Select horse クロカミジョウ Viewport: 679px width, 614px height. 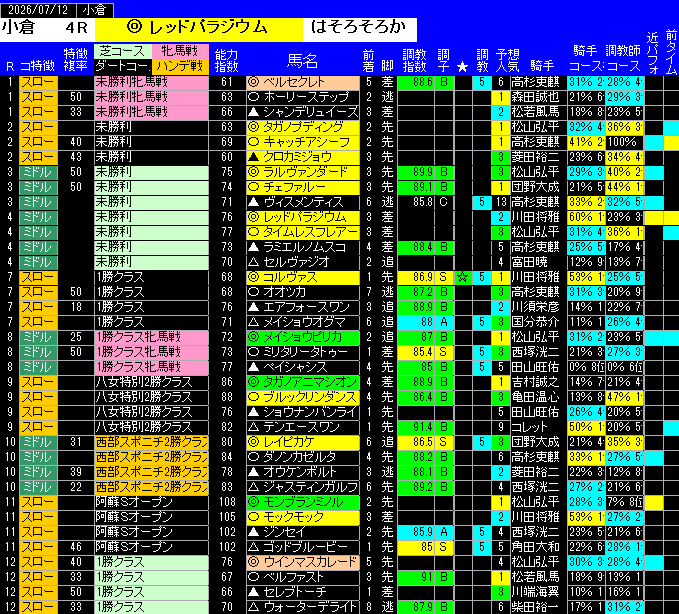(303, 157)
